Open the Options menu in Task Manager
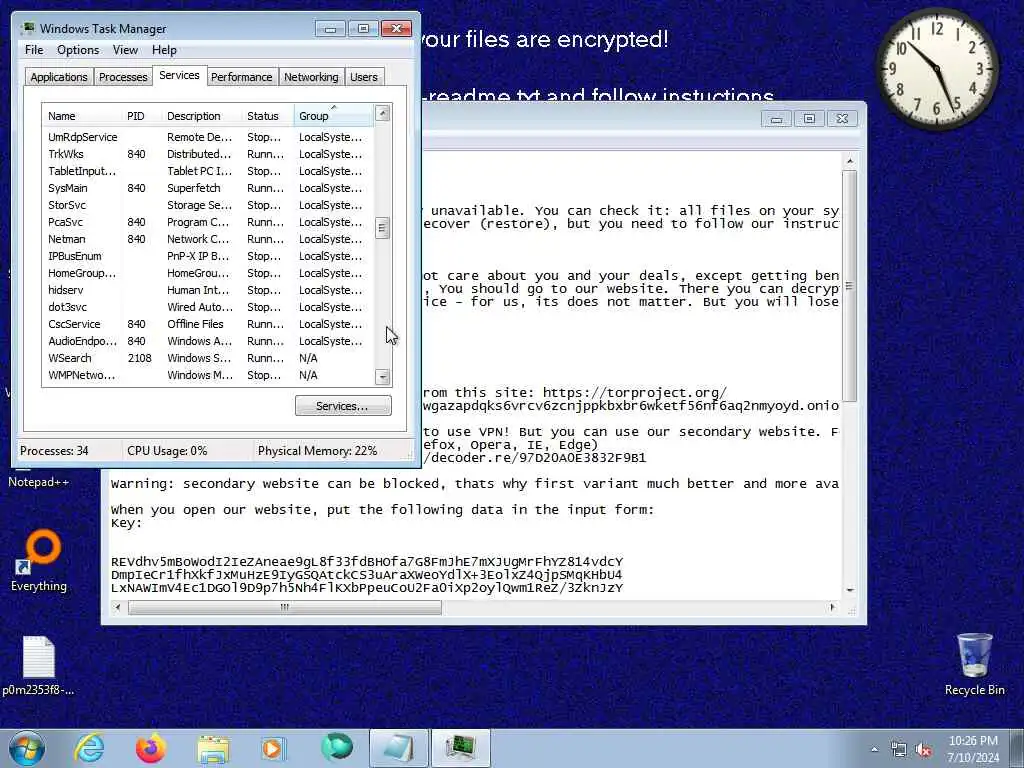 78,50
